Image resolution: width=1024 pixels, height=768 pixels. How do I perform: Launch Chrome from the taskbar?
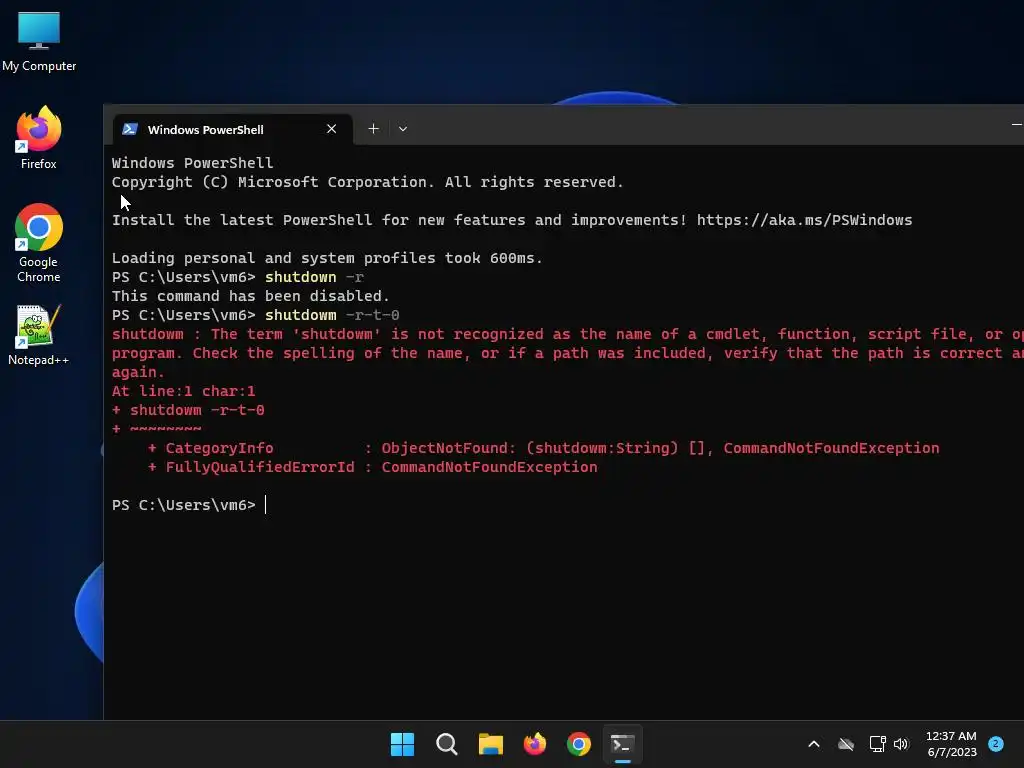(579, 744)
